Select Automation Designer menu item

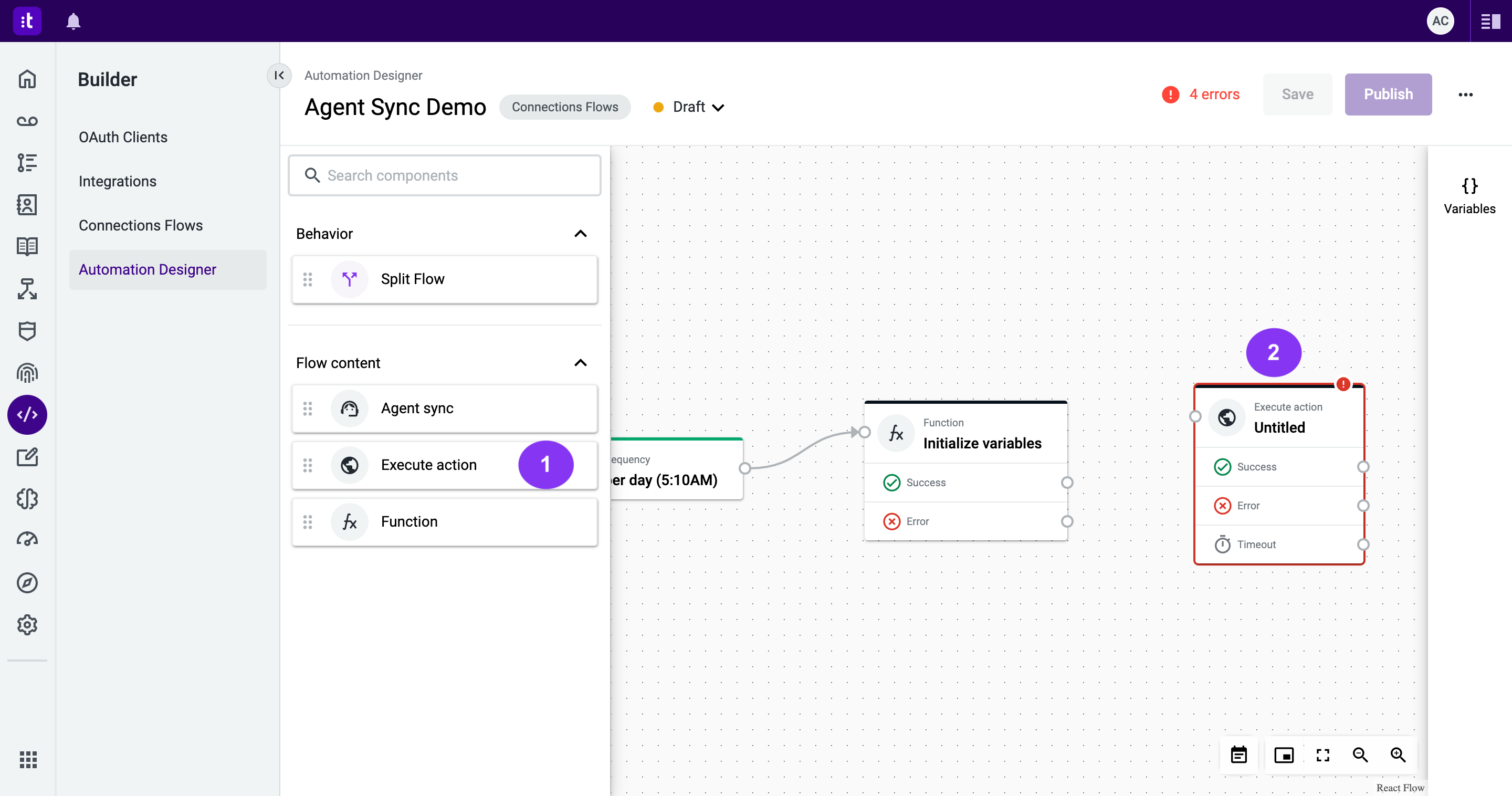[x=148, y=269]
